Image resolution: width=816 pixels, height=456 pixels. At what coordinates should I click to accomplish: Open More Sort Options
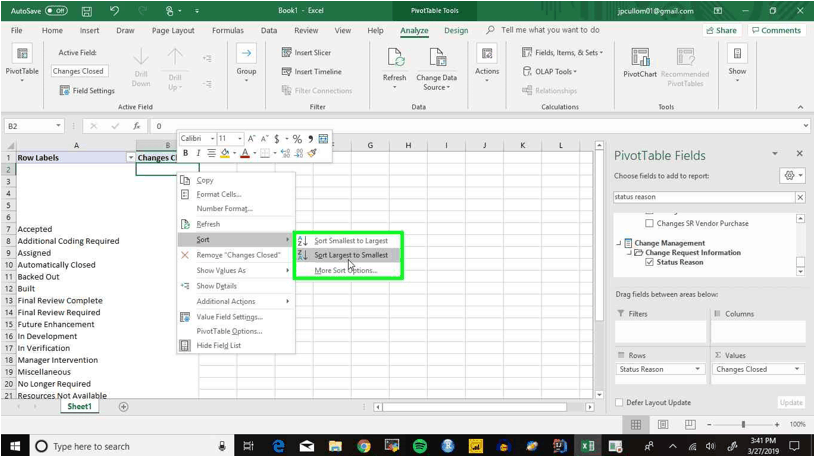pyautogui.click(x=346, y=270)
